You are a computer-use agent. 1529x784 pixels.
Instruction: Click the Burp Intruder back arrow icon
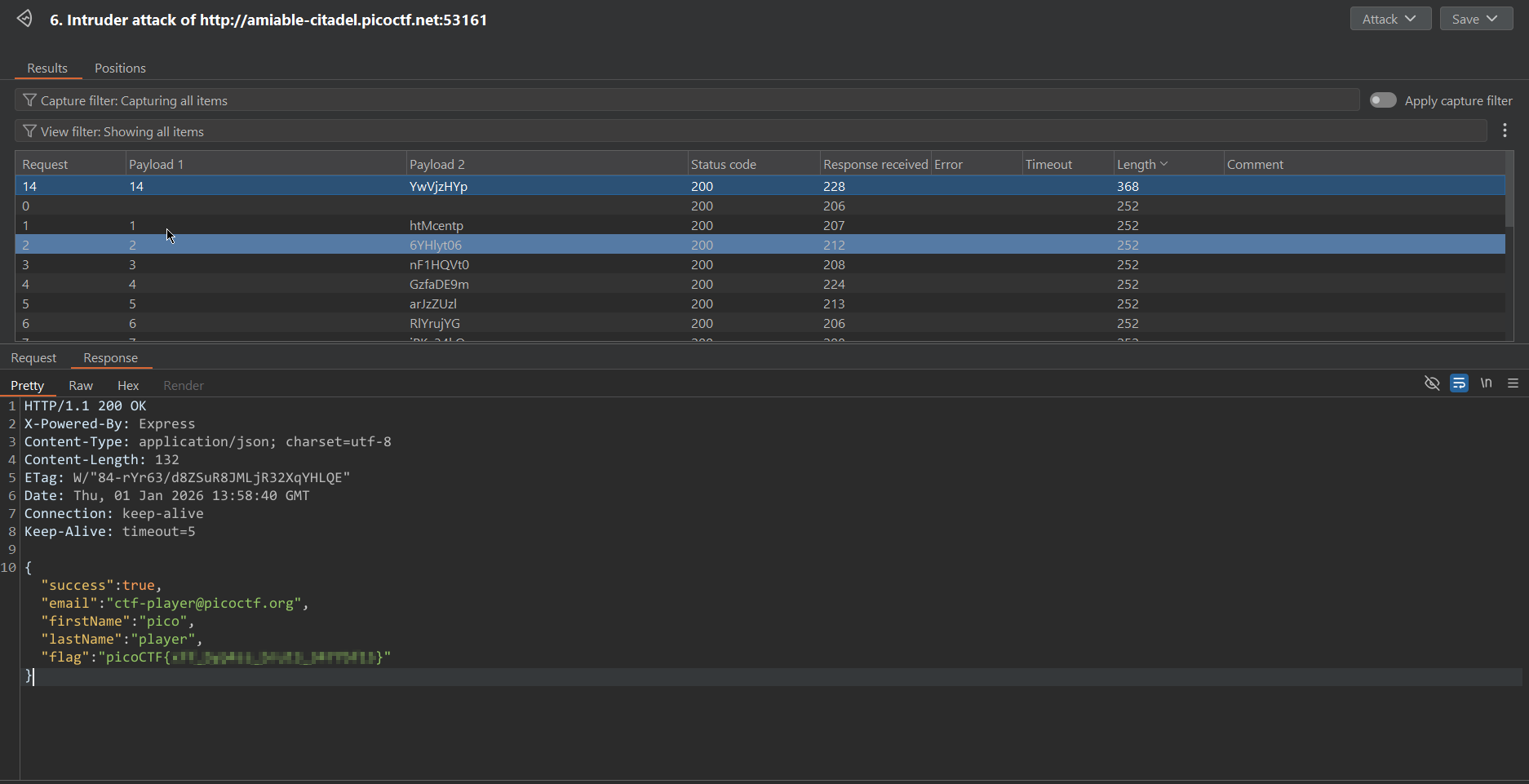click(24, 19)
